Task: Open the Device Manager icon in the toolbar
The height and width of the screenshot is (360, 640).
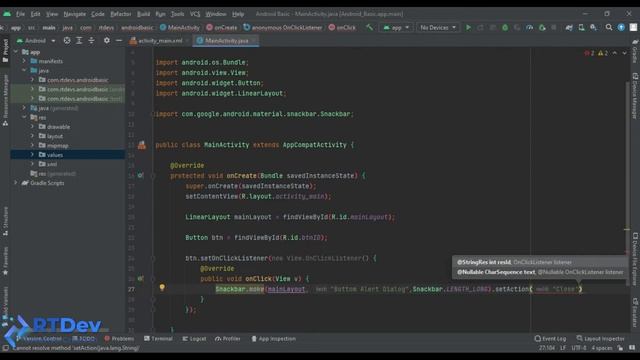Action: (x=581, y=27)
